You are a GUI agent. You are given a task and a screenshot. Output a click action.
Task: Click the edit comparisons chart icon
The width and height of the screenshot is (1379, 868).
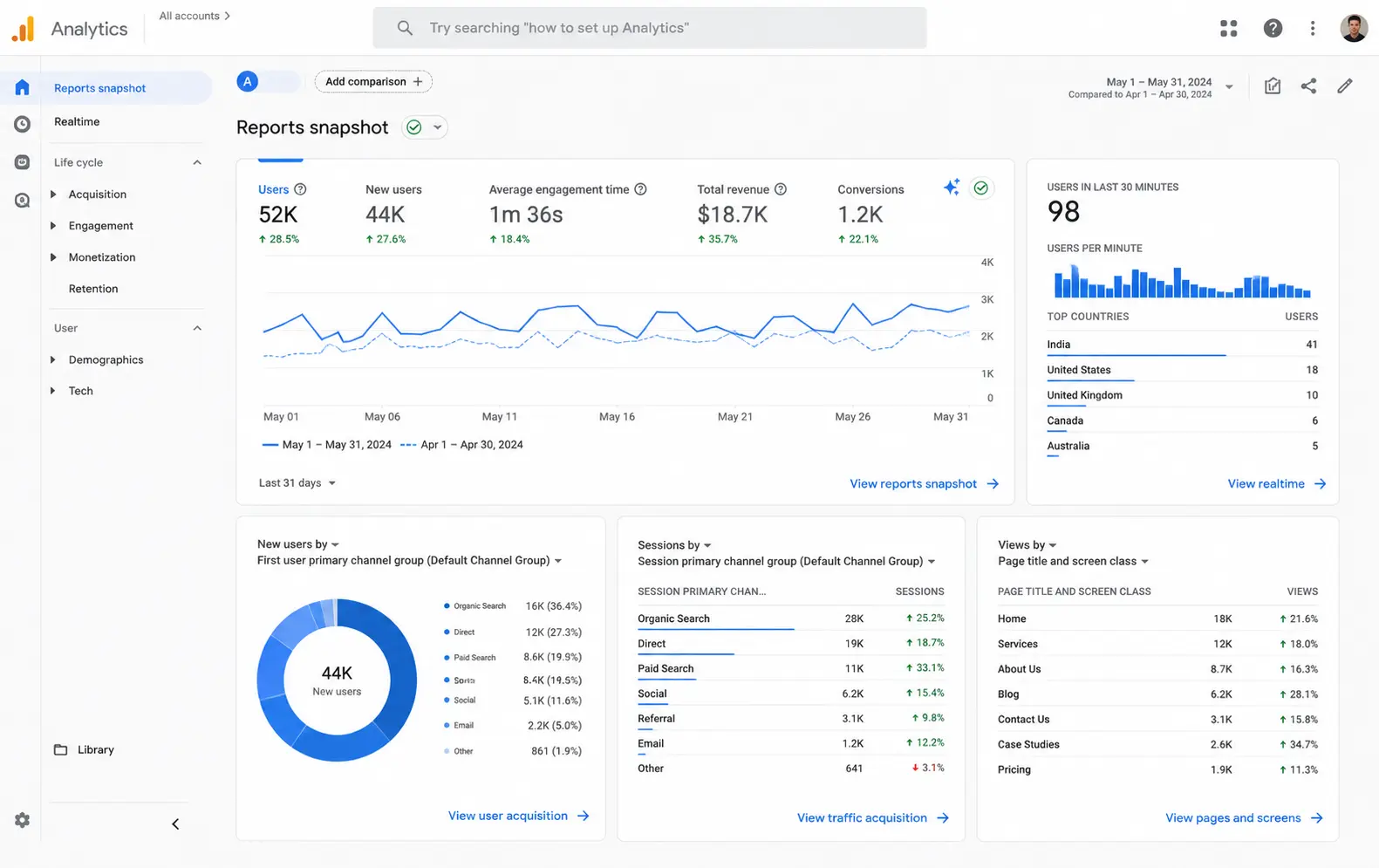point(1273,85)
